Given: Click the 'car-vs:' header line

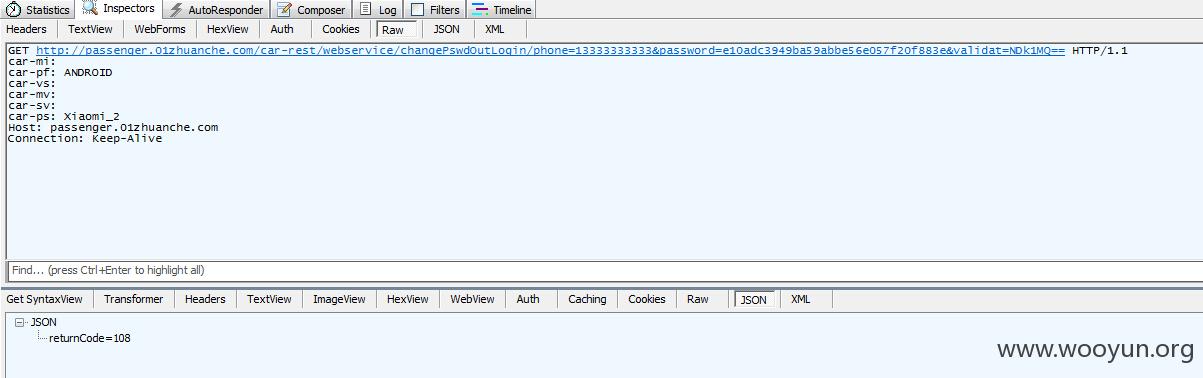Looking at the screenshot, I should (32, 83).
